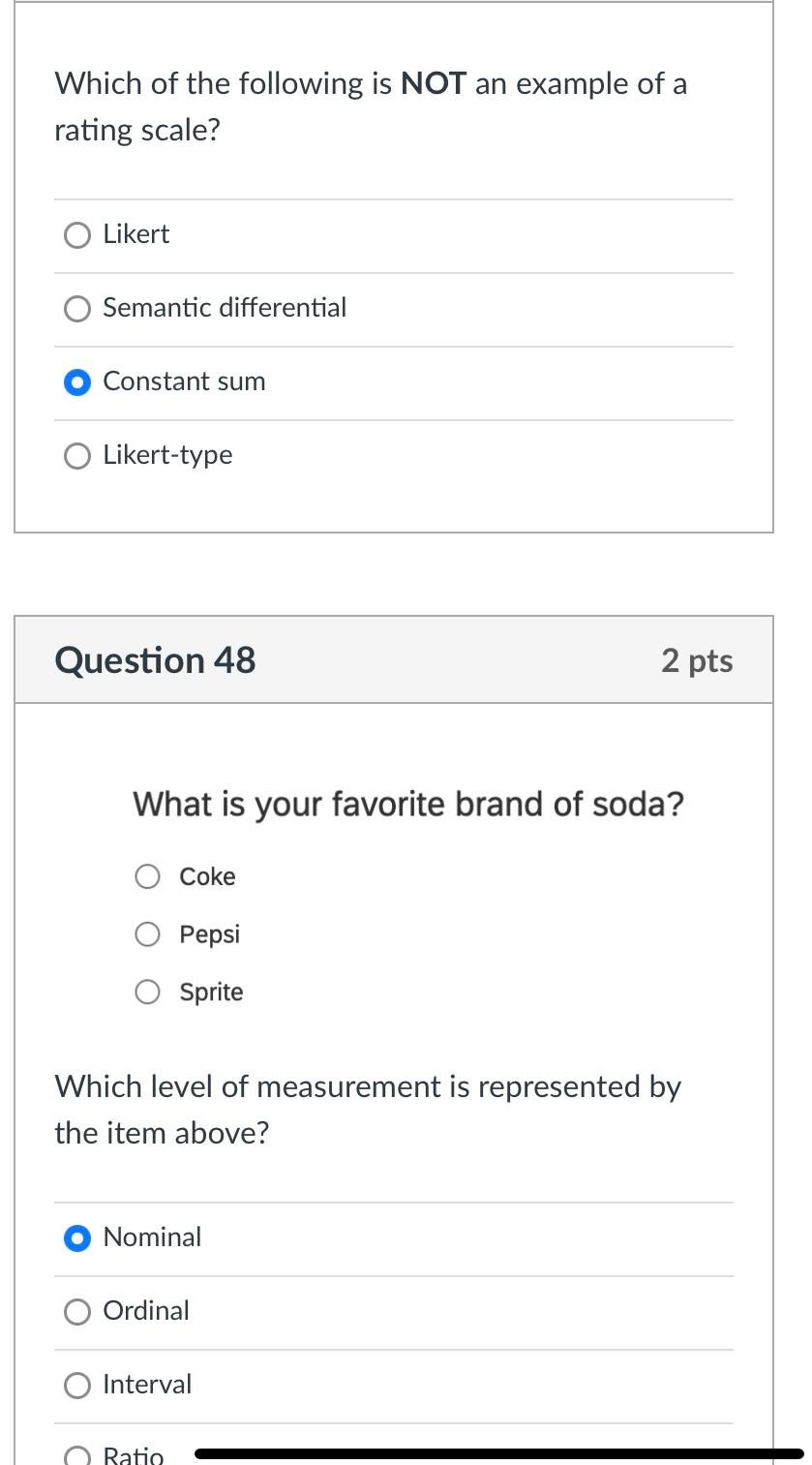Click the soda question prompt text
Screen dimensions: 812x1465
click(408, 804)
